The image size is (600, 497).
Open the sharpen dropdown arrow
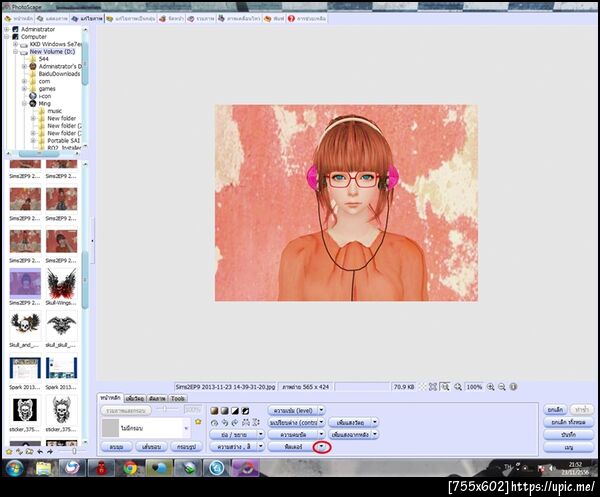(321, 434)
